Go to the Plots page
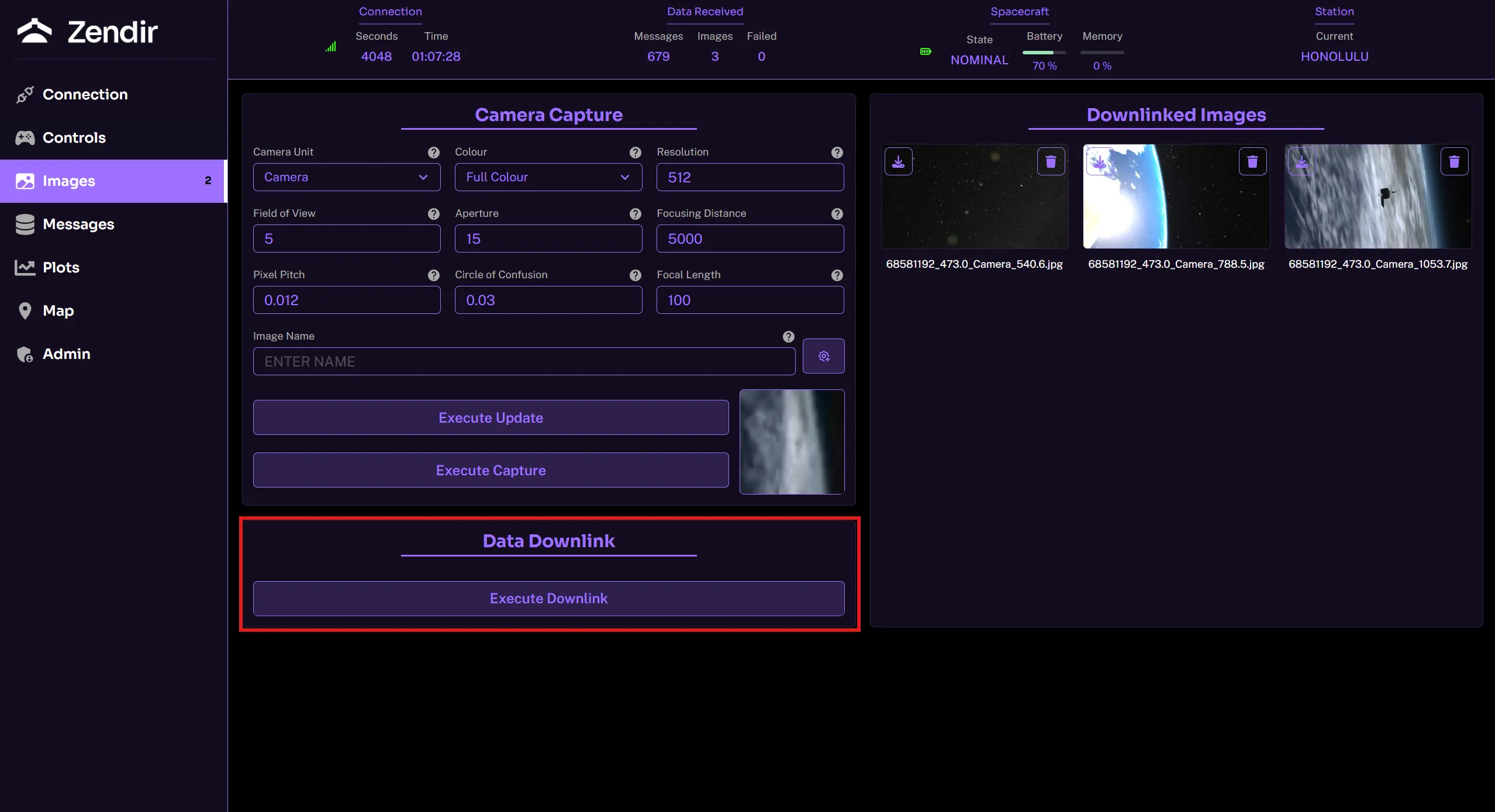This screenshot has height=812, width=1495. [61, 267]
